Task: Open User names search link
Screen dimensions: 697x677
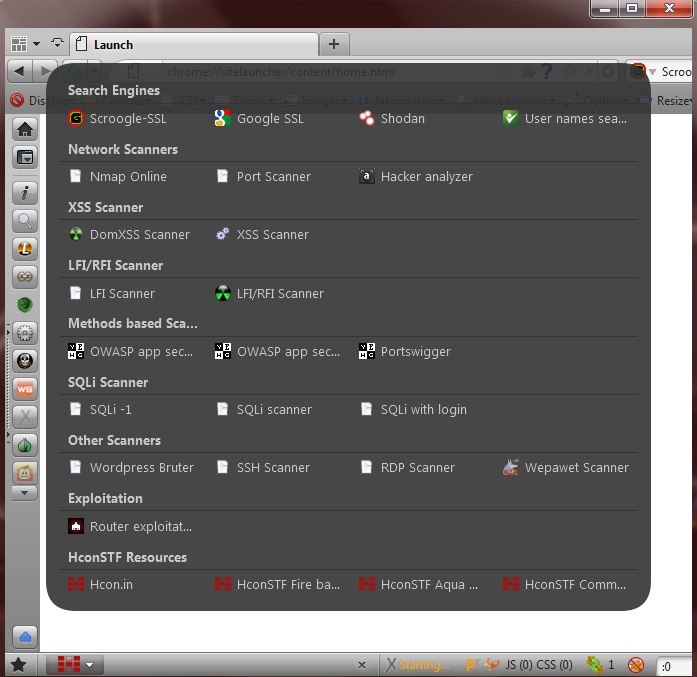Action: tap(565, 119)
